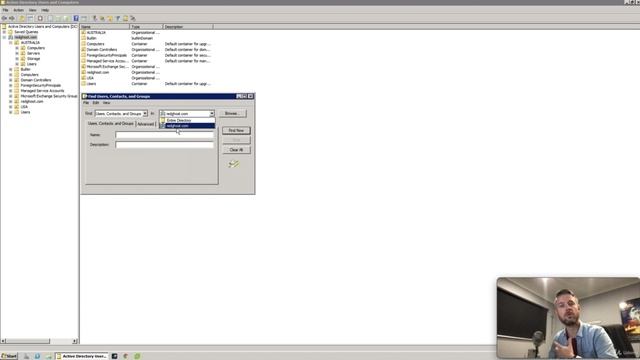
Task: Select Storage in the tree
Action: point(33,59)
